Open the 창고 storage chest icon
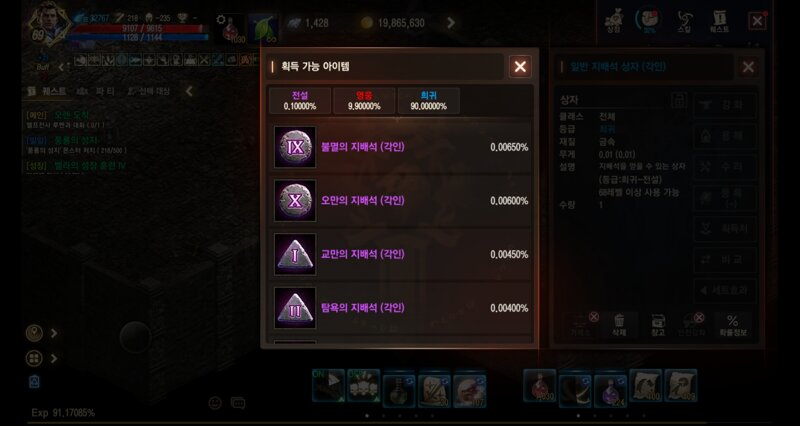Screen dimensions: 800x426 click(x=658, y=325)
